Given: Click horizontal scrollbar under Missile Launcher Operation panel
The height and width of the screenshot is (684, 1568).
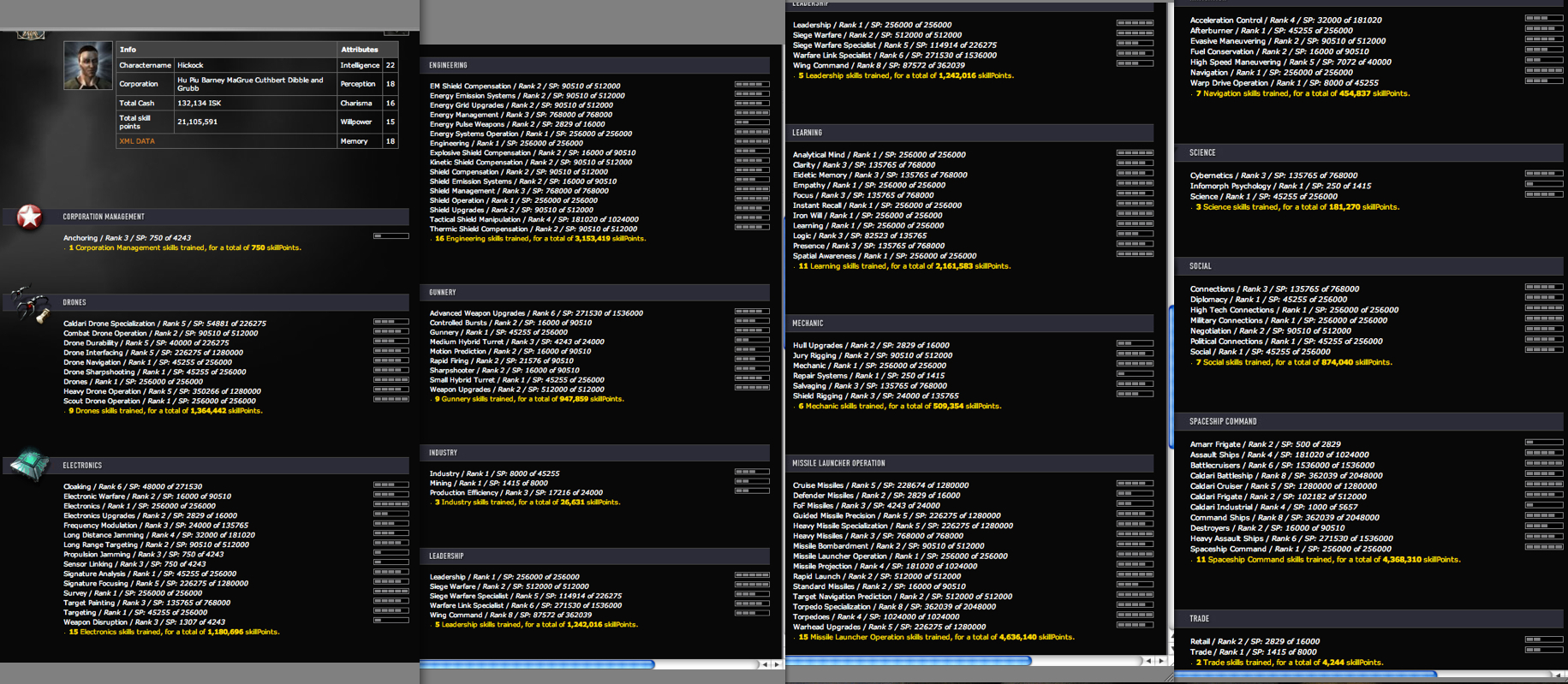Looking at the screenshot, I should 909,661.
